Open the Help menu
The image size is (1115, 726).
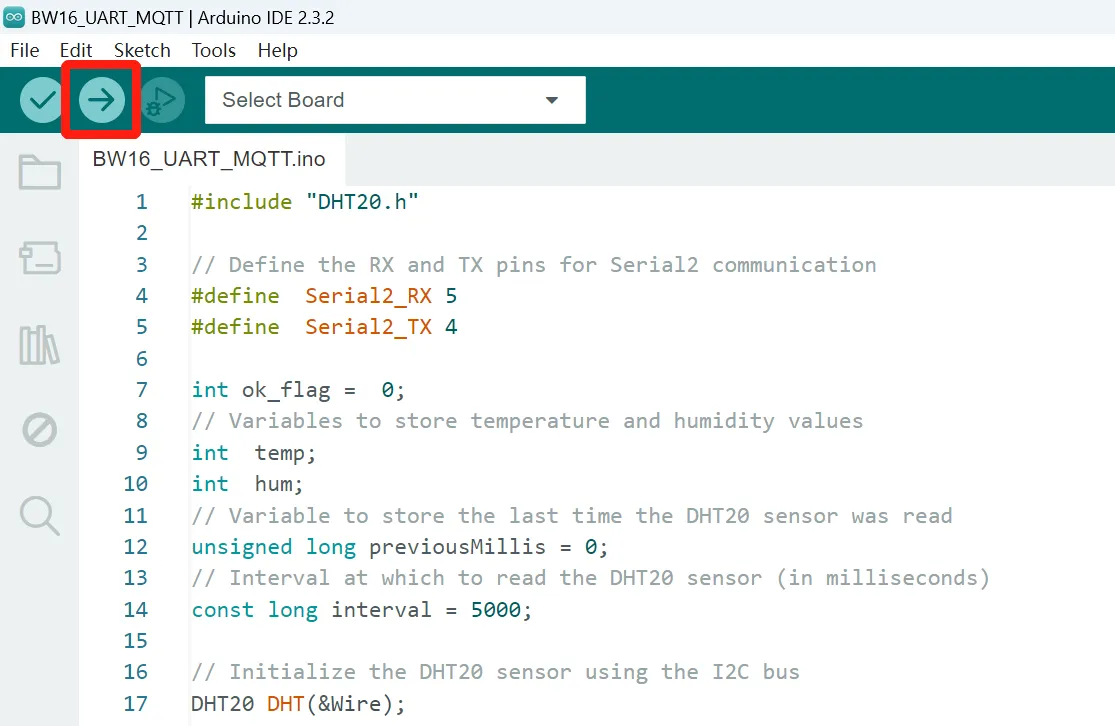277,50
